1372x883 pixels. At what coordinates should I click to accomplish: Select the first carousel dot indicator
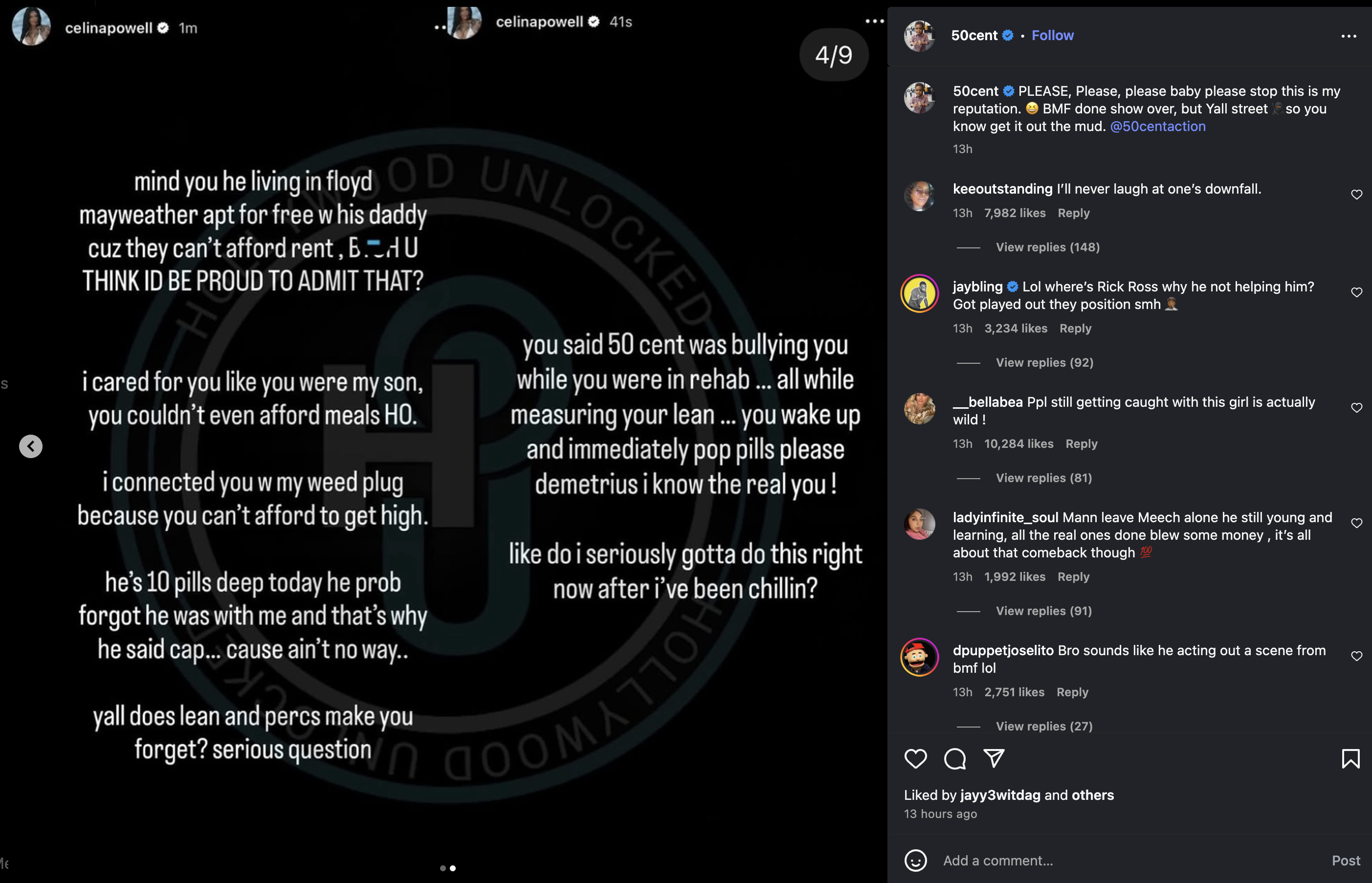click(x=443, y=868)
